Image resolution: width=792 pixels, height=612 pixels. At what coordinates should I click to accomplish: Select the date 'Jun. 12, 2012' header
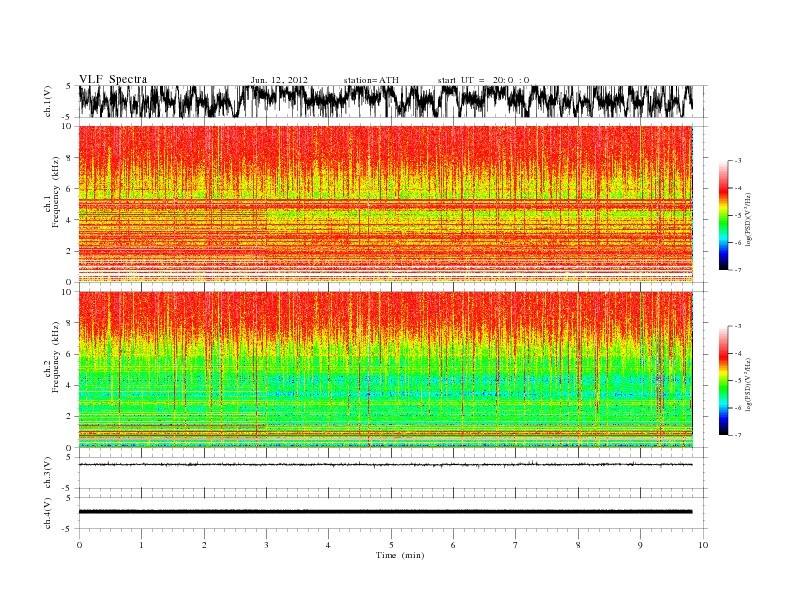tap(279, 80)
